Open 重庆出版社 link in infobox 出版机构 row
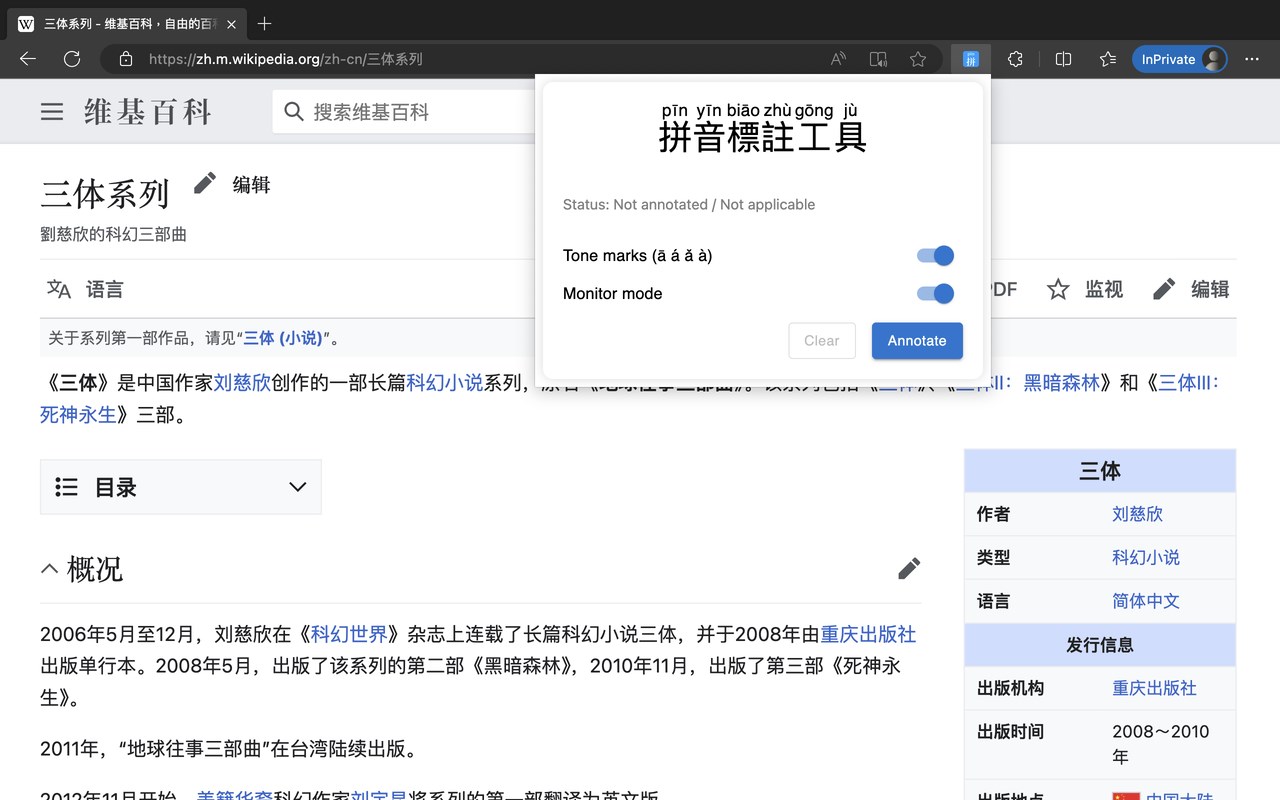Image resolution: width=1280 pixels, height=800 pixels. click(1154, 688)
